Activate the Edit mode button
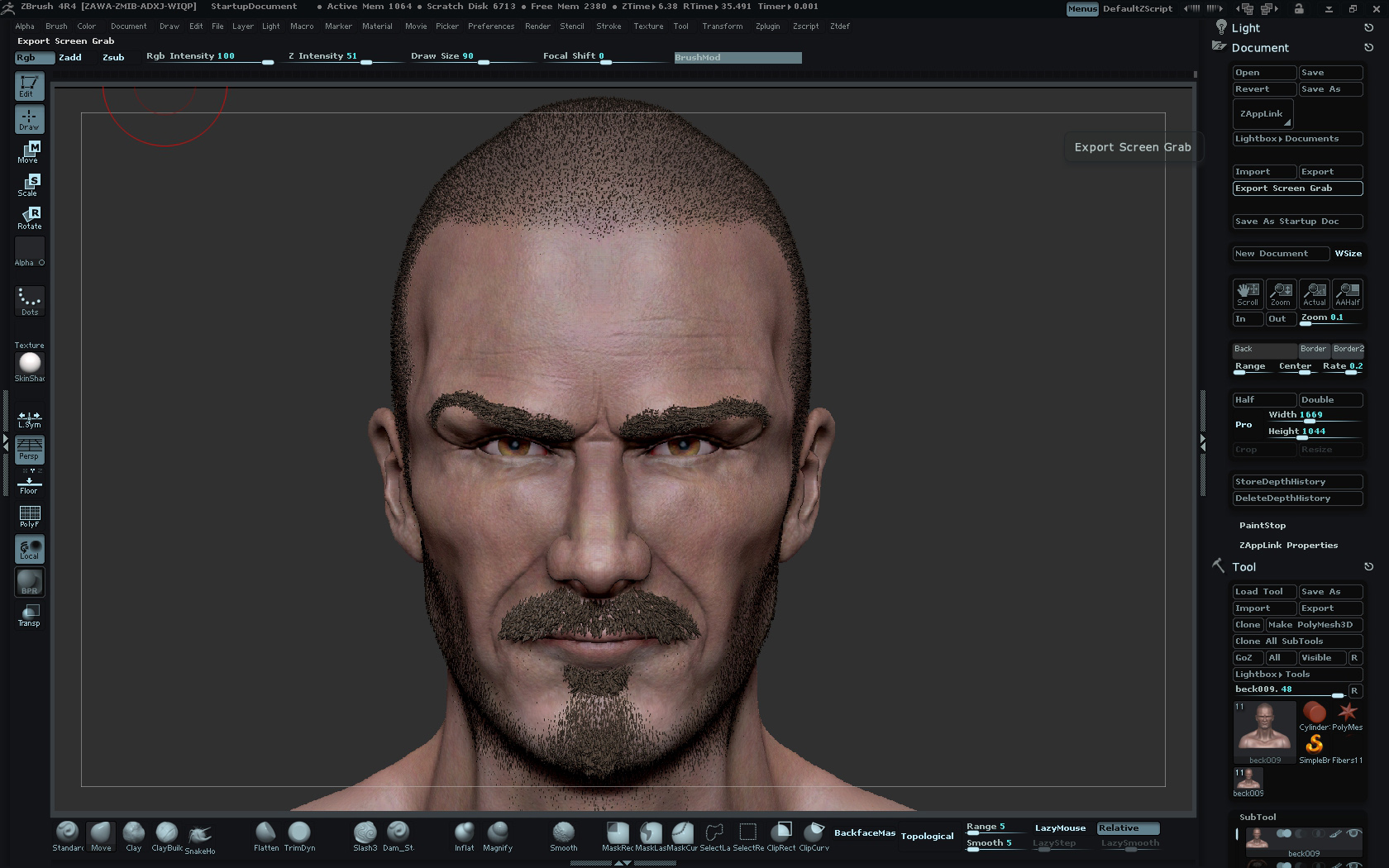Image resolution: width=1389 pixels, height=868 pixels. click(29, 86)
